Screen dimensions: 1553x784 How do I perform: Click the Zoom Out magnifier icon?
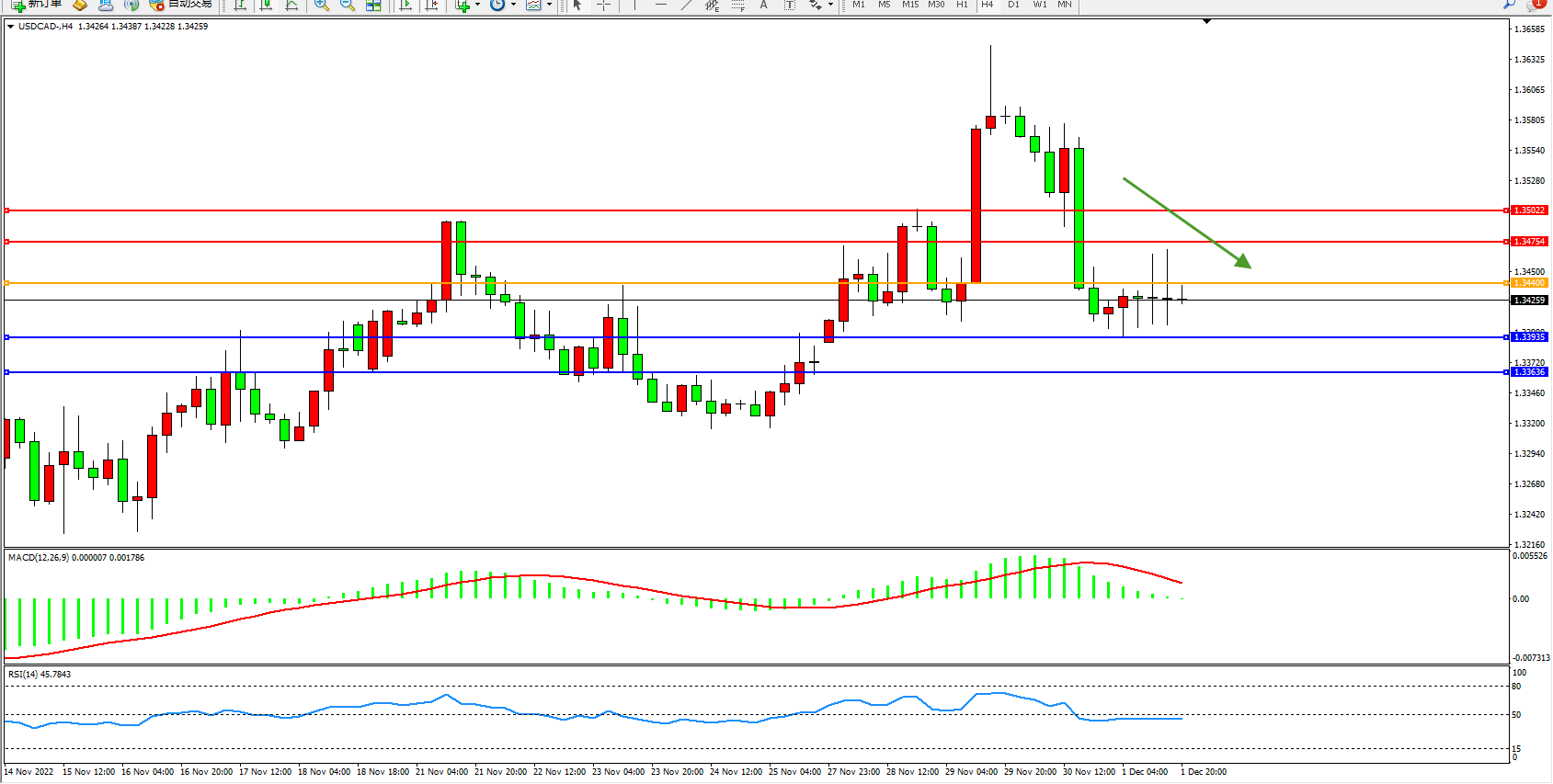[x=347, y=5]
